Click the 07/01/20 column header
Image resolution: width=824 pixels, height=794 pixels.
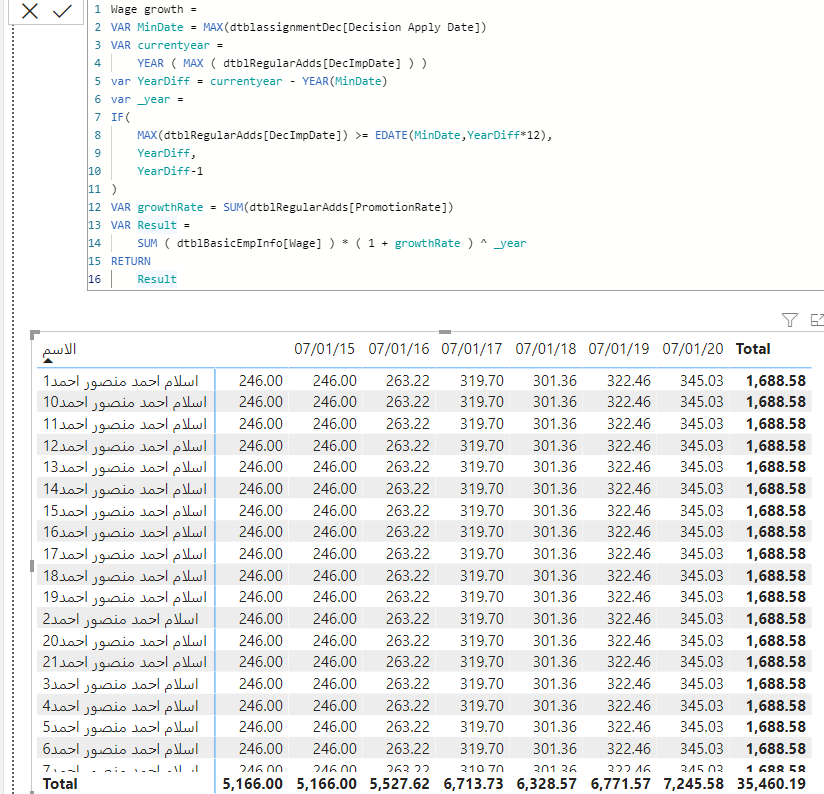click(693, 349)
